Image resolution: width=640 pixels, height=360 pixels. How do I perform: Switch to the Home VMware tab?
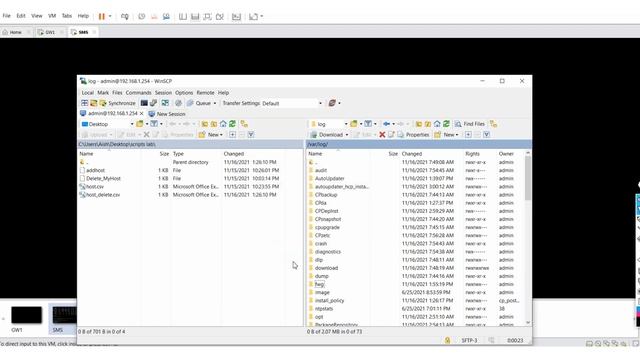pyautogui.click(x=16, y=32)
